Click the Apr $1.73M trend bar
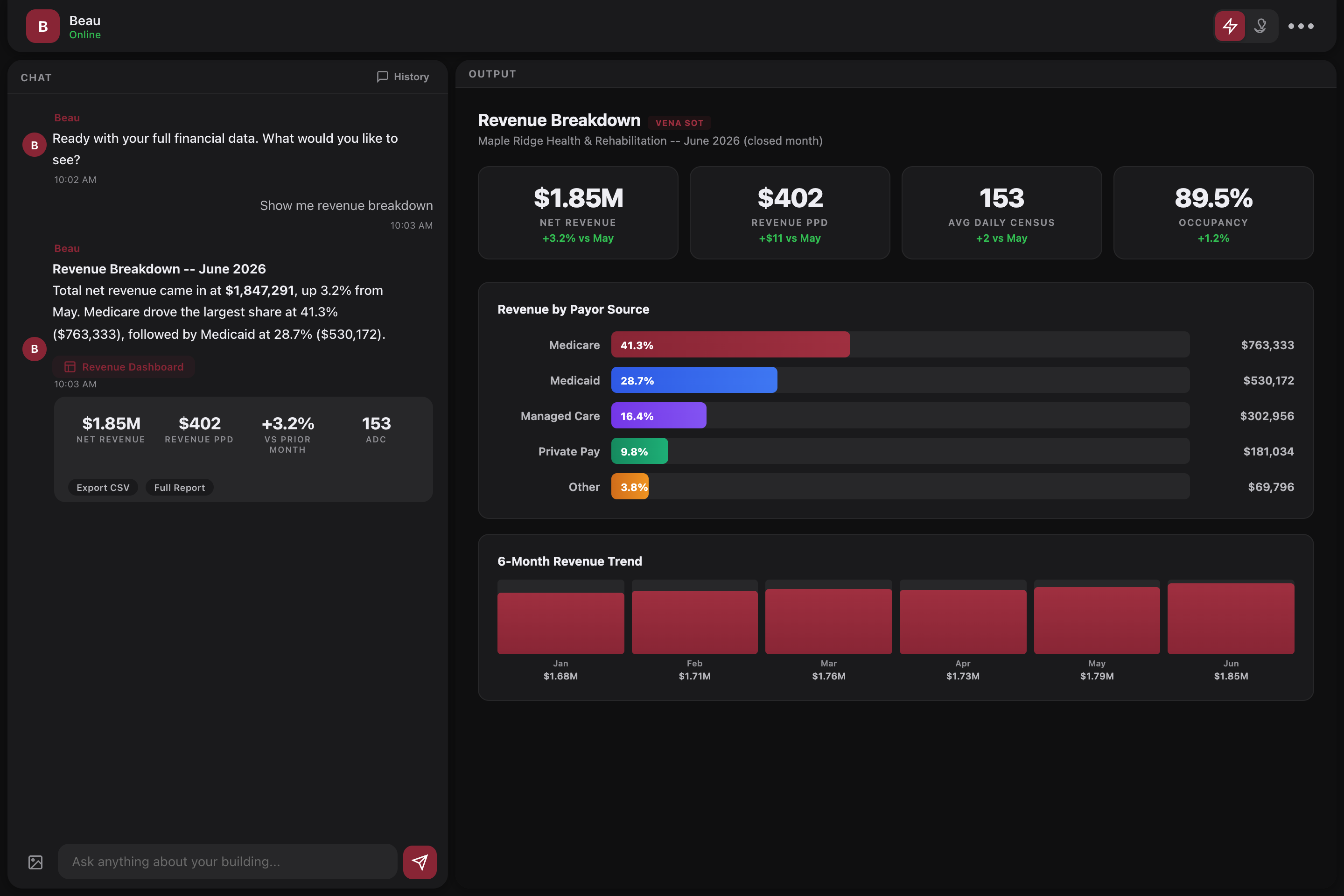Viewport: 1344px width, 896px height. (963, 622)
